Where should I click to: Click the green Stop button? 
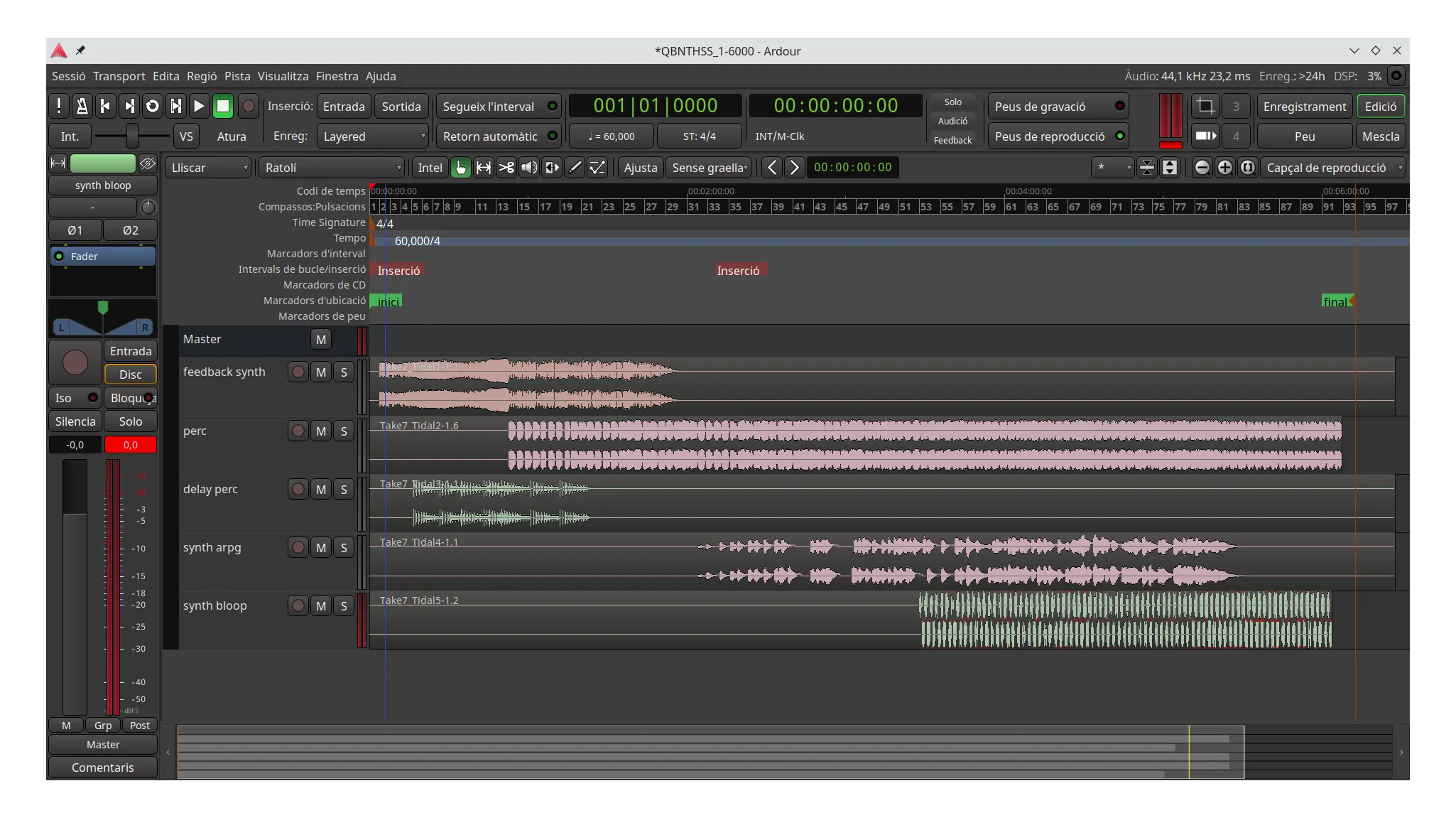[x=223, y=107]
